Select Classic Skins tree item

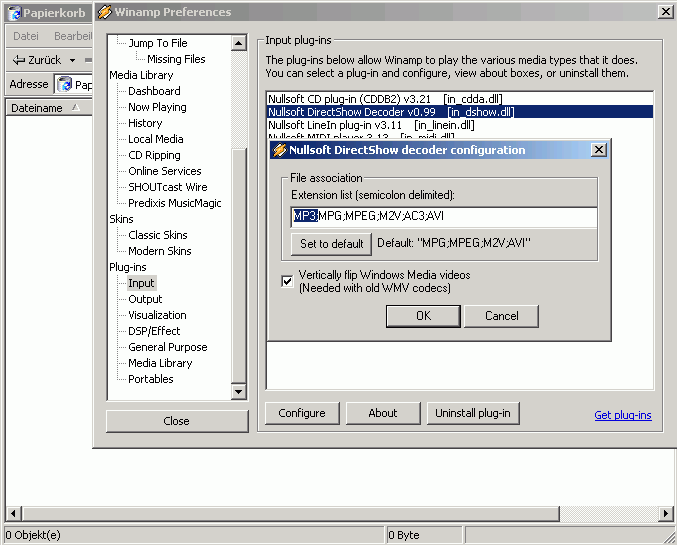tap(158, 235)
